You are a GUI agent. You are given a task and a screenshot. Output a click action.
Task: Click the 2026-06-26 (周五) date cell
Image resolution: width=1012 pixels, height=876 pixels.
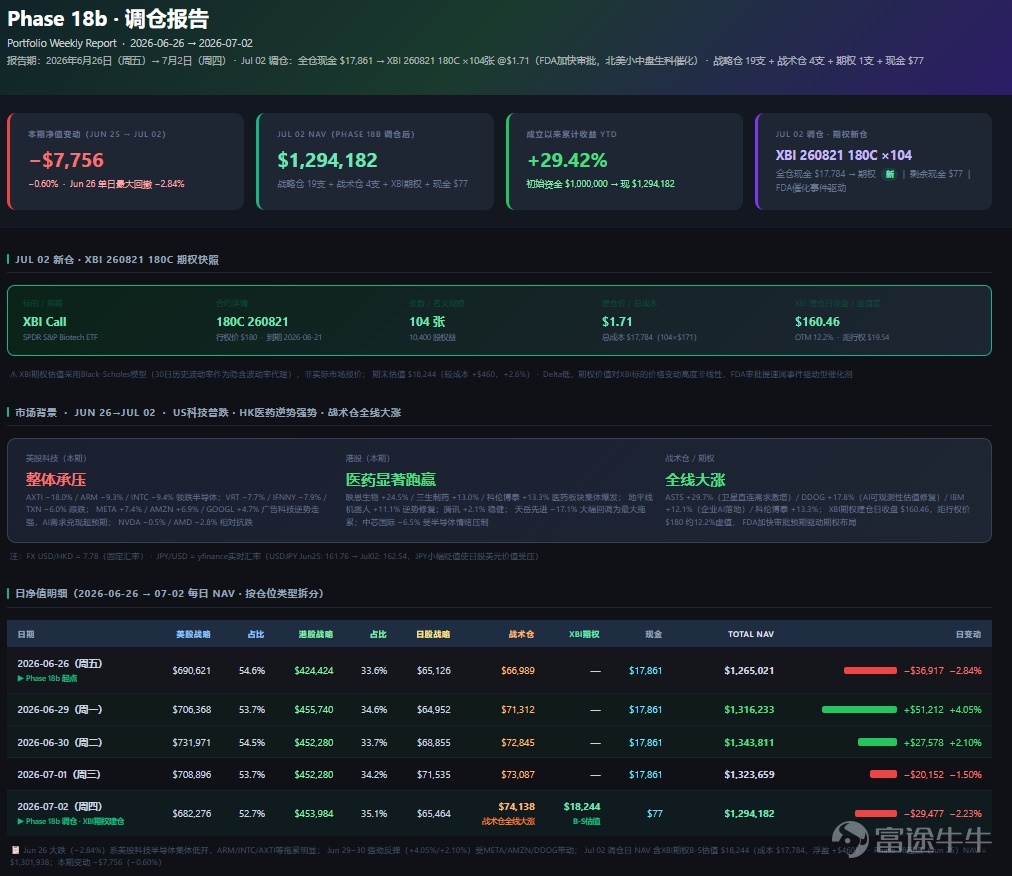click(x=60, y=664)
